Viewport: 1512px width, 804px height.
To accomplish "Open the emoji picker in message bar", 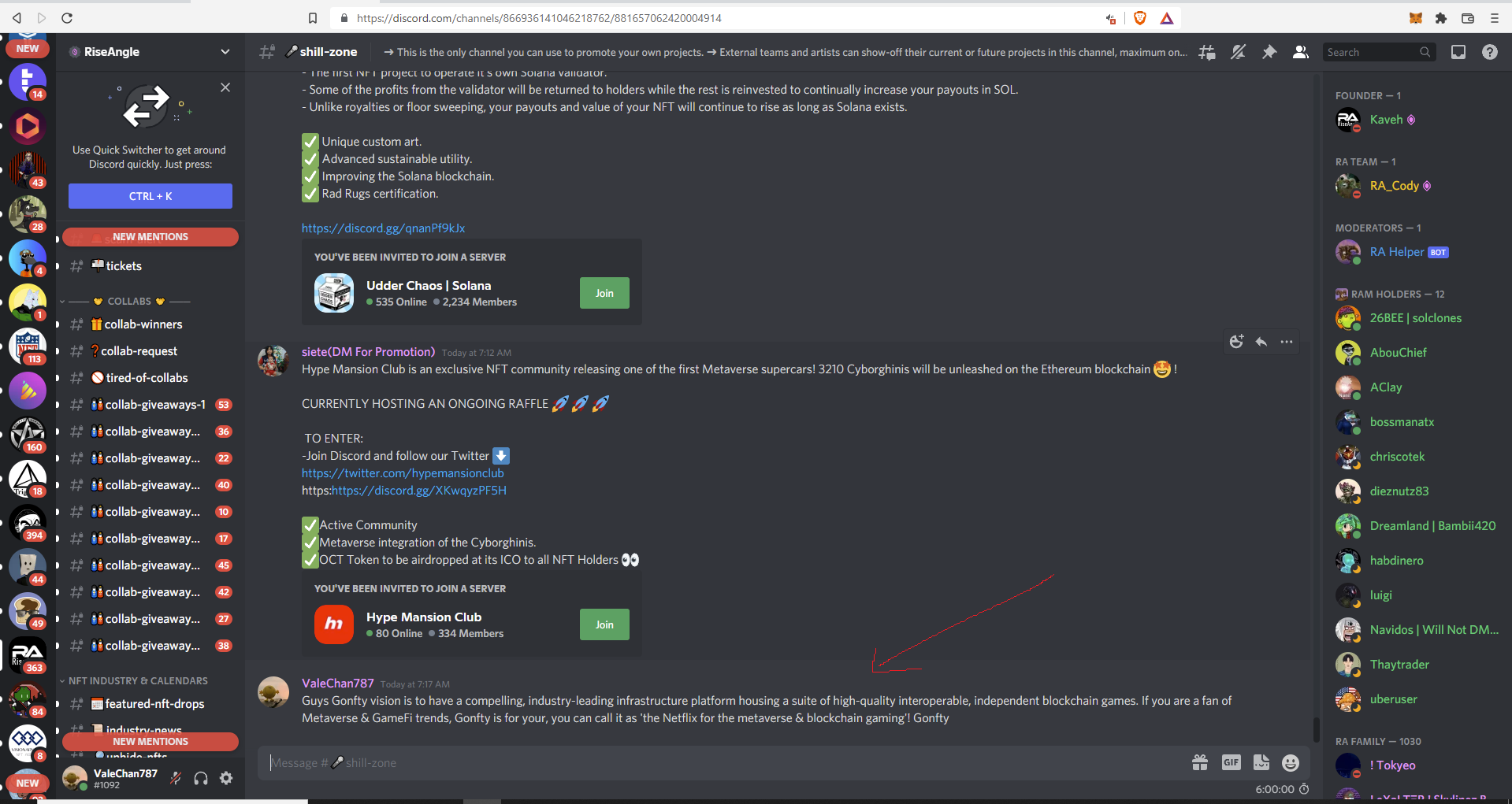I will [1291, 762].
